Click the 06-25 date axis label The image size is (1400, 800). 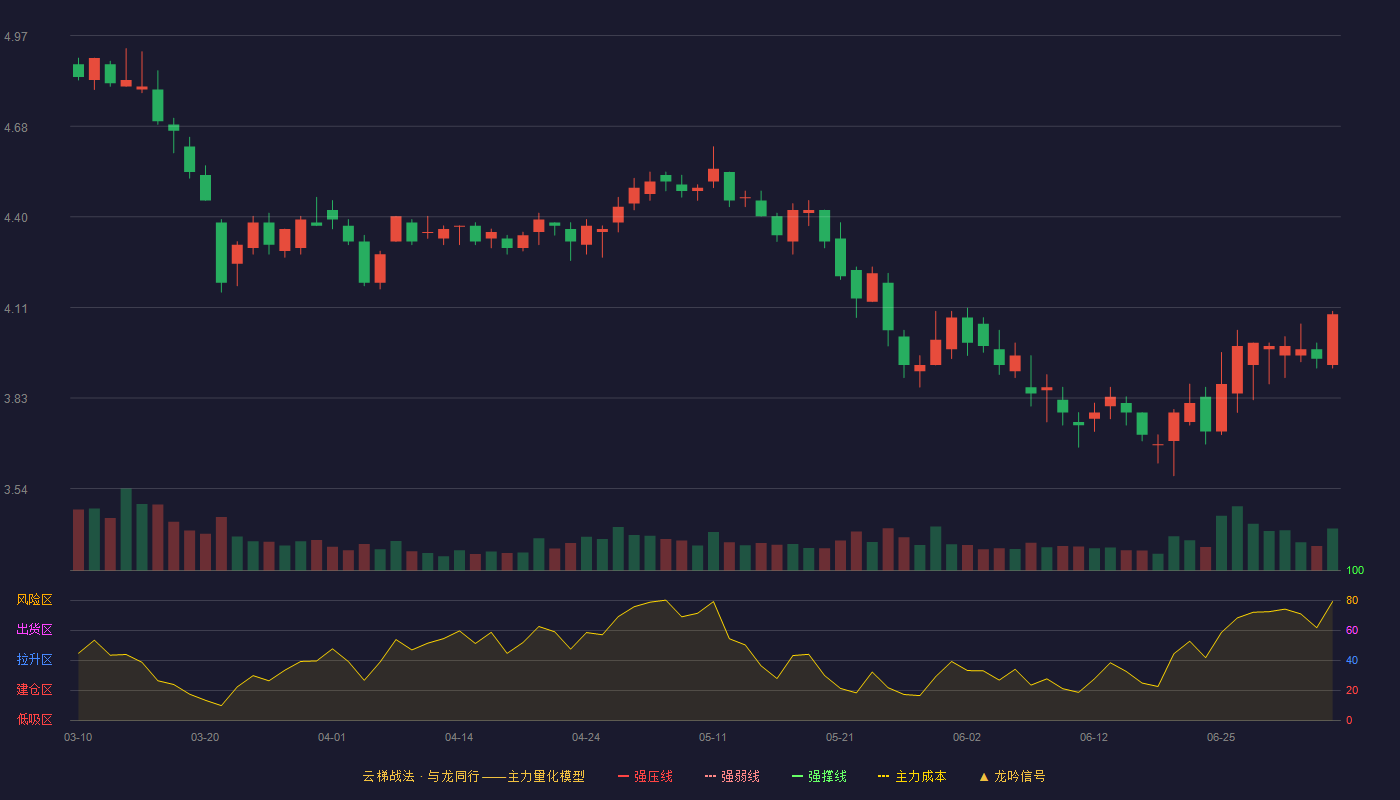coord(1221,737)
